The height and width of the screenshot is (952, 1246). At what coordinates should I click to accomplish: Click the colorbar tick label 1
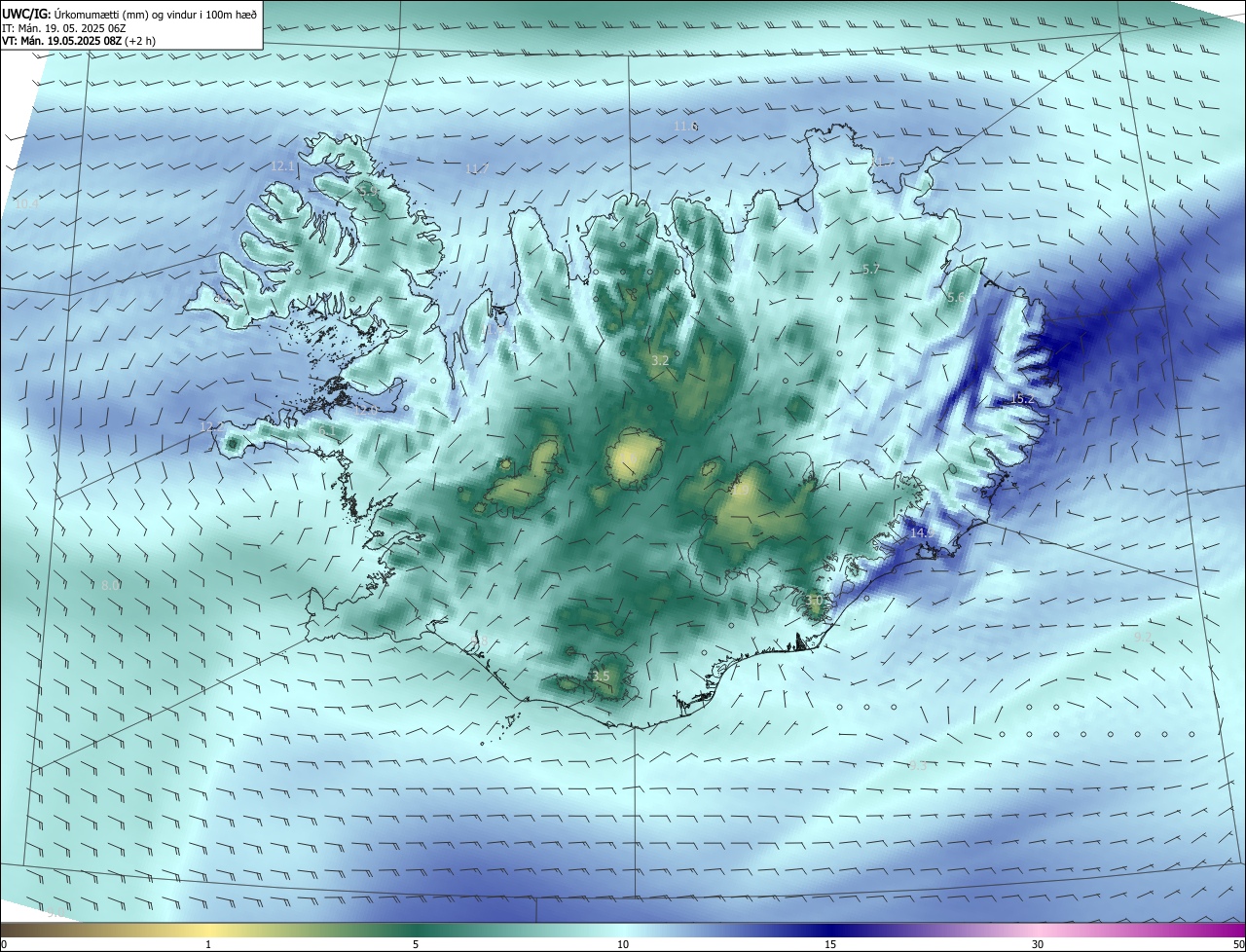[208, 944]
